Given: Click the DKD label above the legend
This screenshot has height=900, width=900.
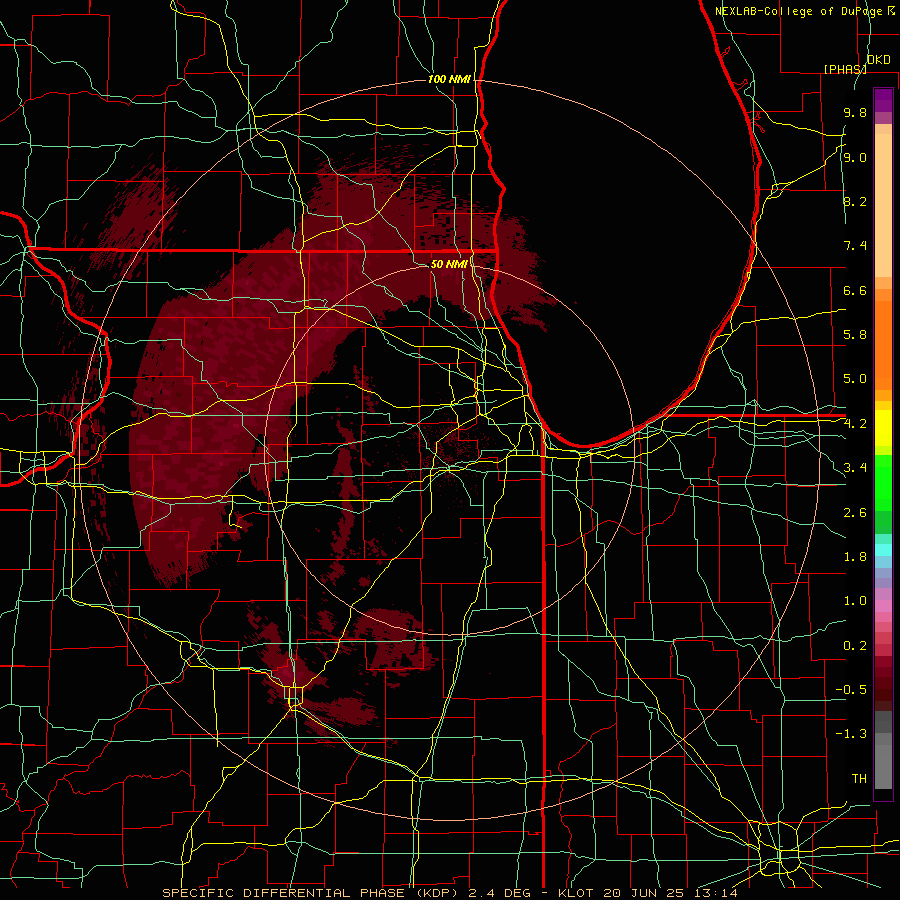Looking at the screenshot, I should tap(879, 60).
